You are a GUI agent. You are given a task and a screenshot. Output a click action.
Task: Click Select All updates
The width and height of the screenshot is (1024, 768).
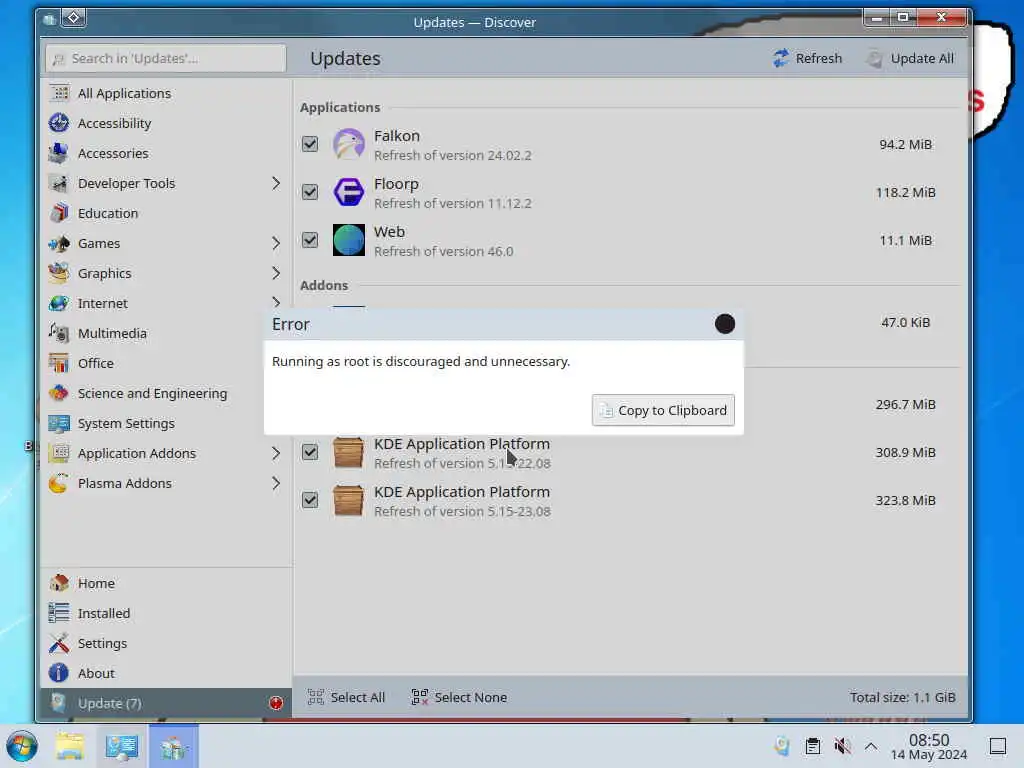(346, 697)
